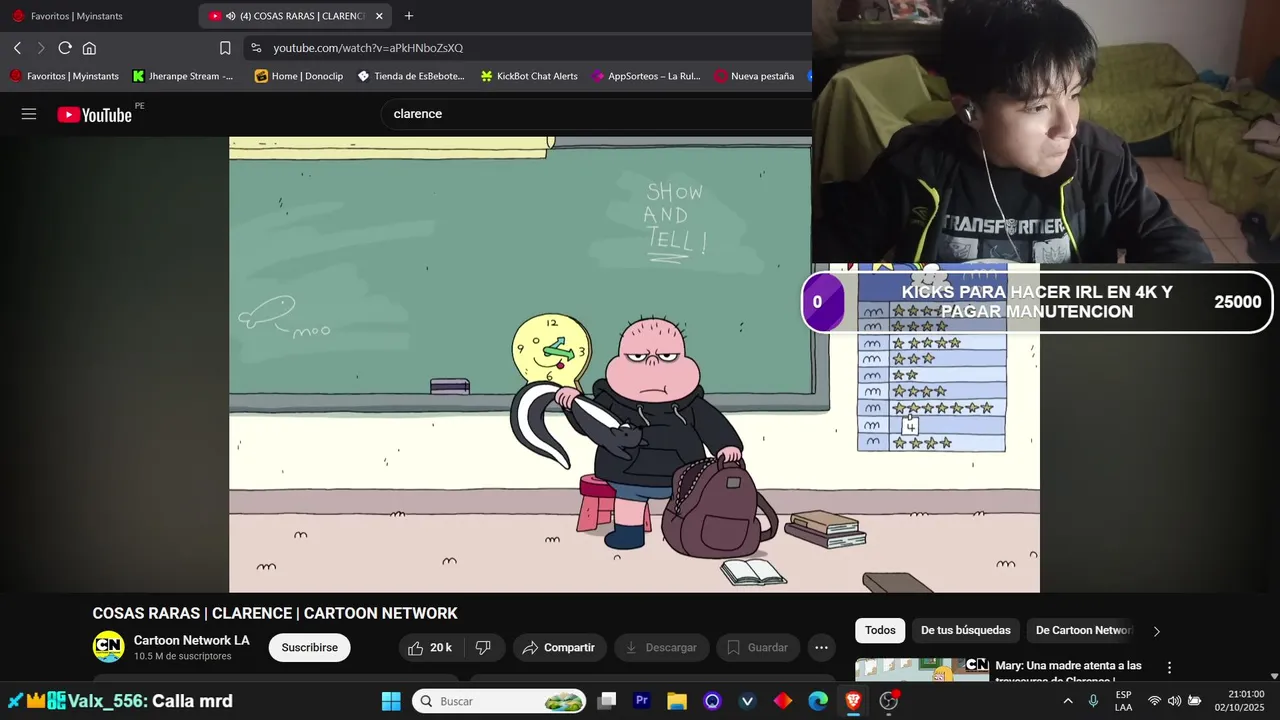Open Cartoon Network LA channel name
This screenshot has height=720, width=1280.
point(192,640)
